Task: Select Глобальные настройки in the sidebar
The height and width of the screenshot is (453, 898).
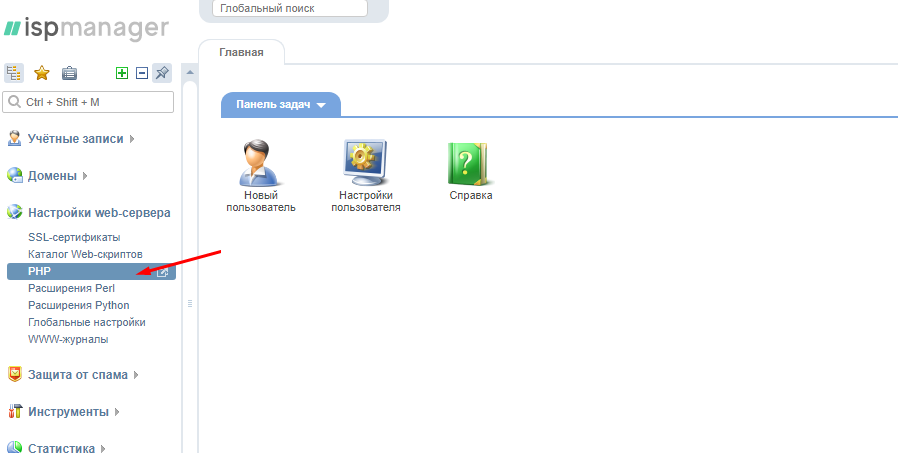Action: coord(87,322)
